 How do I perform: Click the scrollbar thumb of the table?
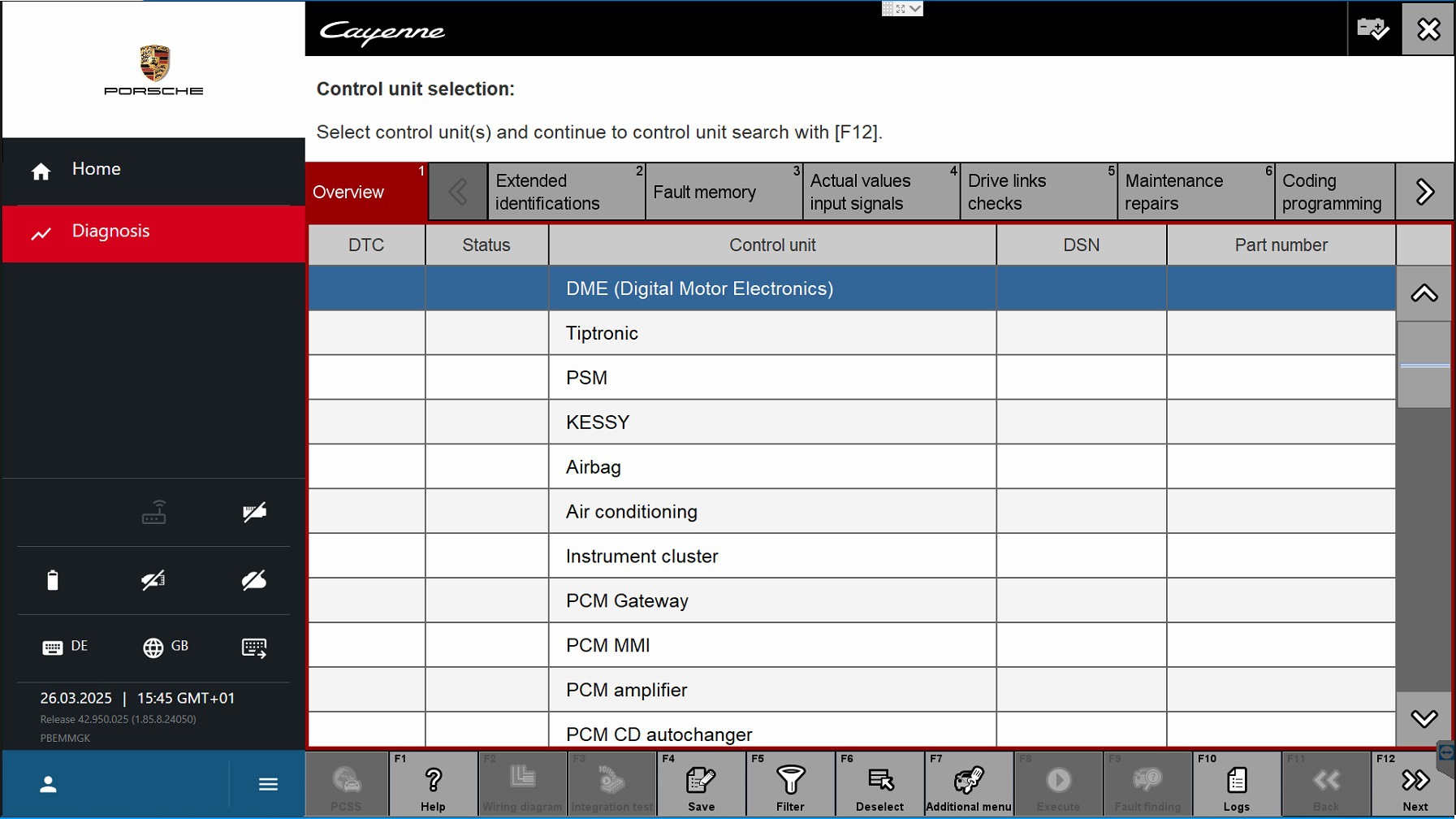tap(1424, 365)
